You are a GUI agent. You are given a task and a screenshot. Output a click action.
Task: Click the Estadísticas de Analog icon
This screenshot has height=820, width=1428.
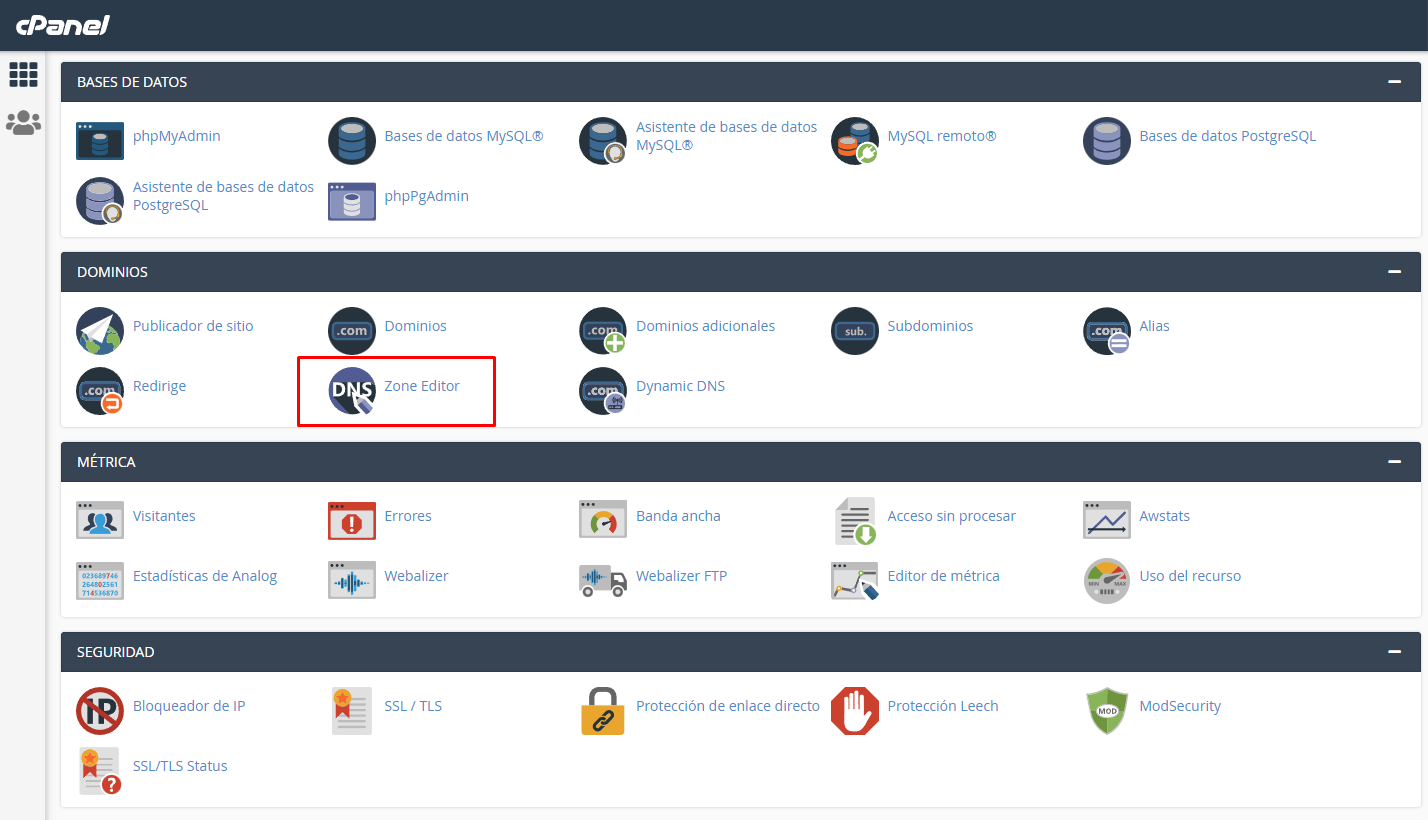pyautogui.click(x=100, y=581)
